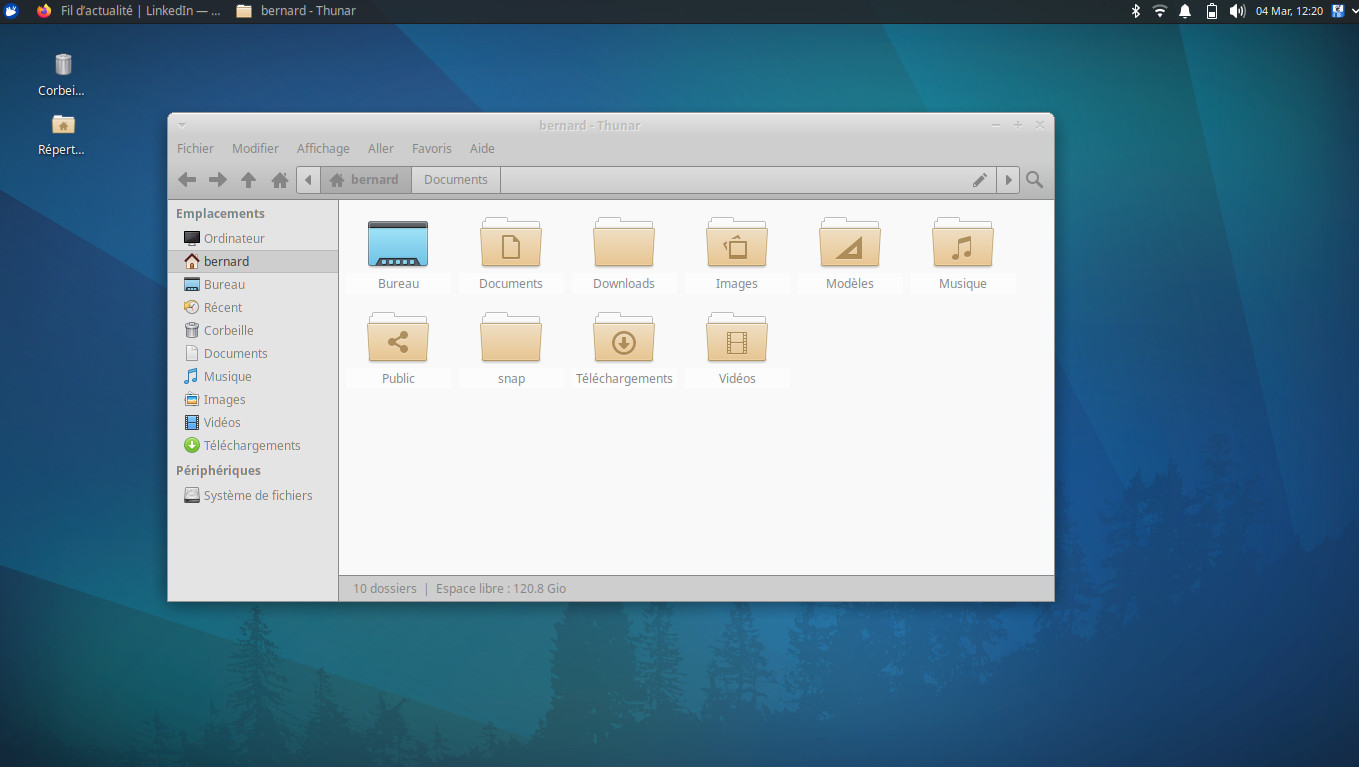Click the volume icon in system tray
This screenshot has width=1359, height=767.
(x=1237, y=11)
